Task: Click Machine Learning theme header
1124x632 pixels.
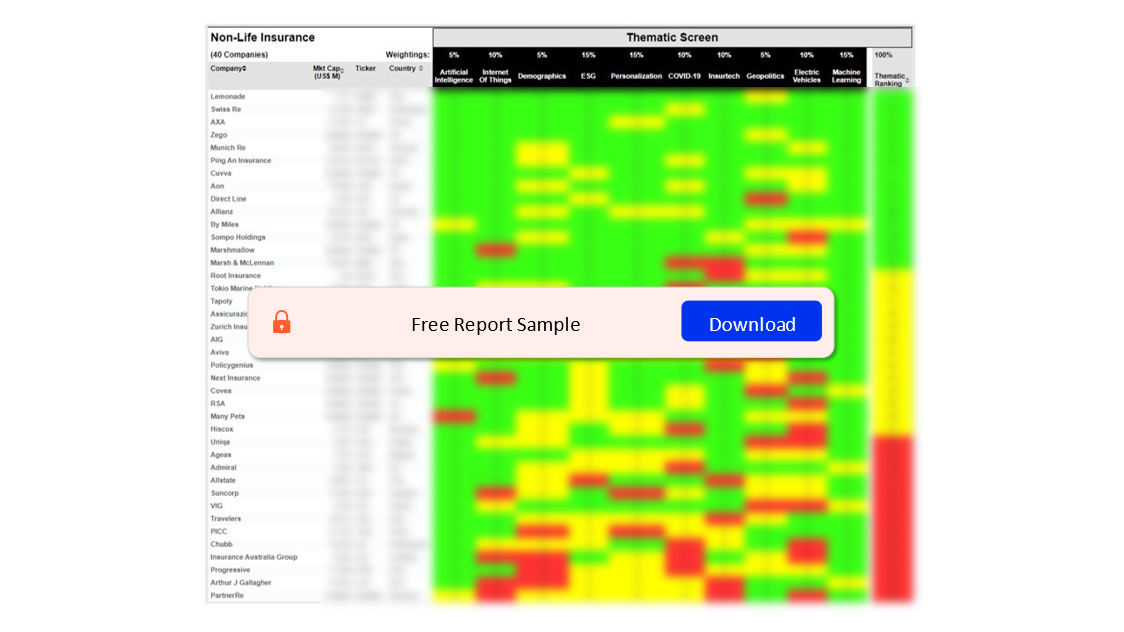Action: [847, 76]
